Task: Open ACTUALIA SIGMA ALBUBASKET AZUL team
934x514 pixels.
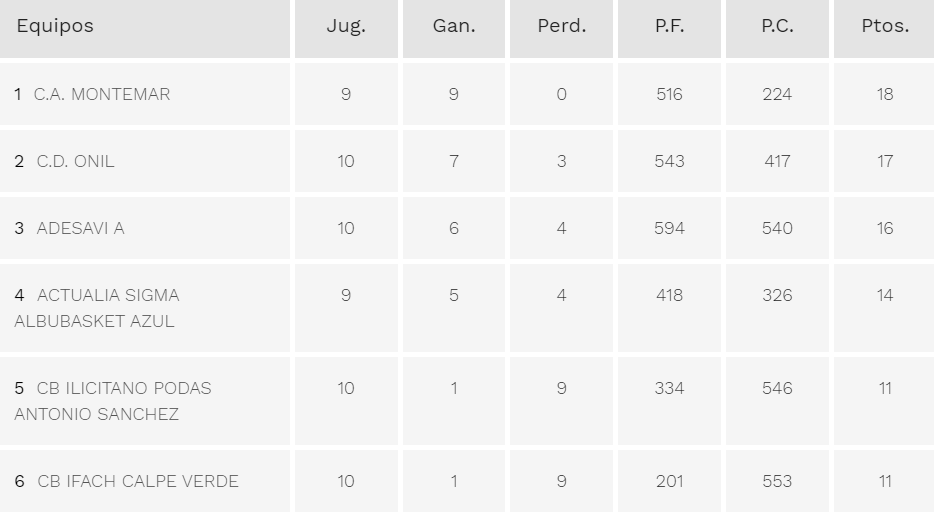Action: 97,308
